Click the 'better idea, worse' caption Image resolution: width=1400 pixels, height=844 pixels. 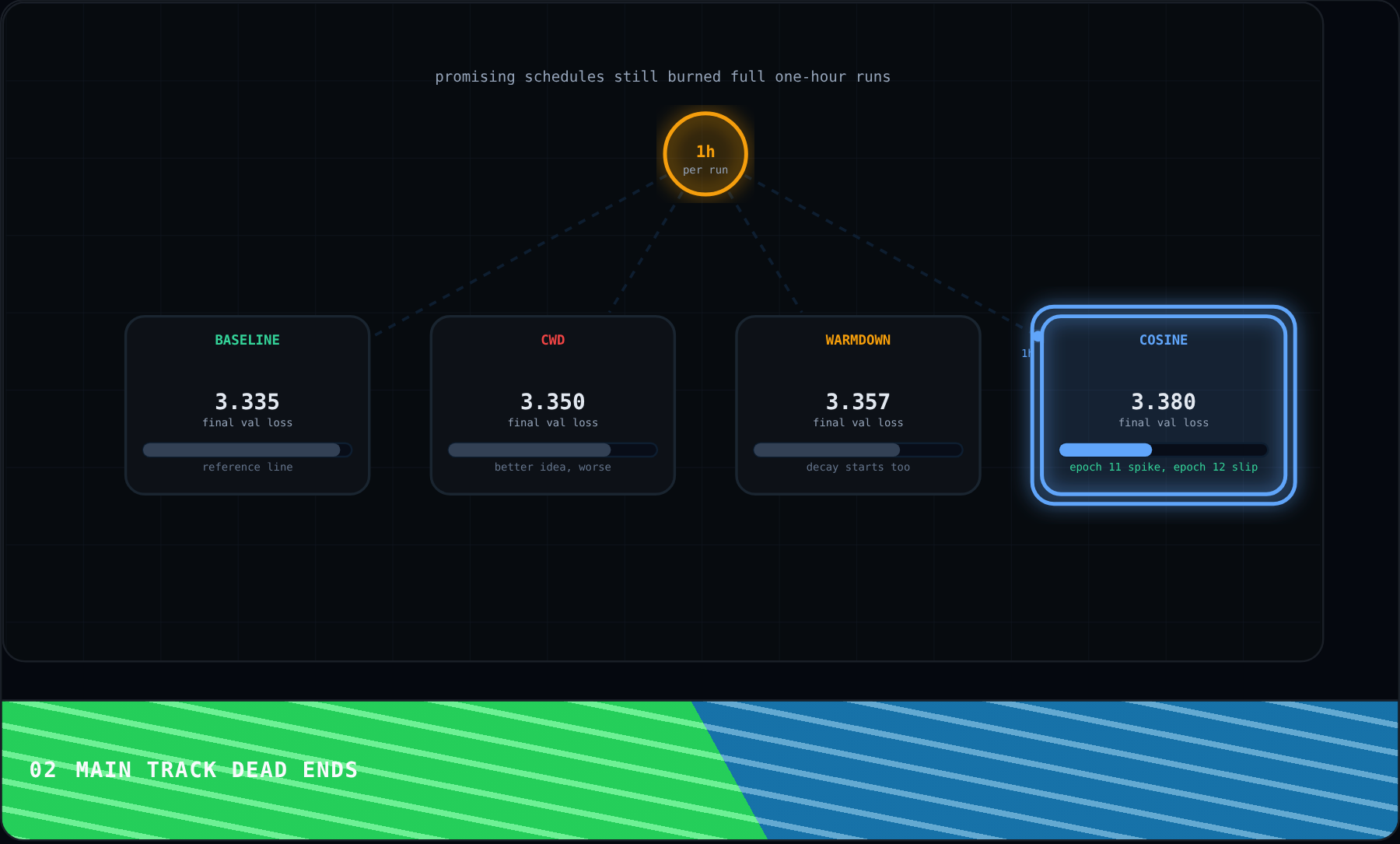[553, 467]
